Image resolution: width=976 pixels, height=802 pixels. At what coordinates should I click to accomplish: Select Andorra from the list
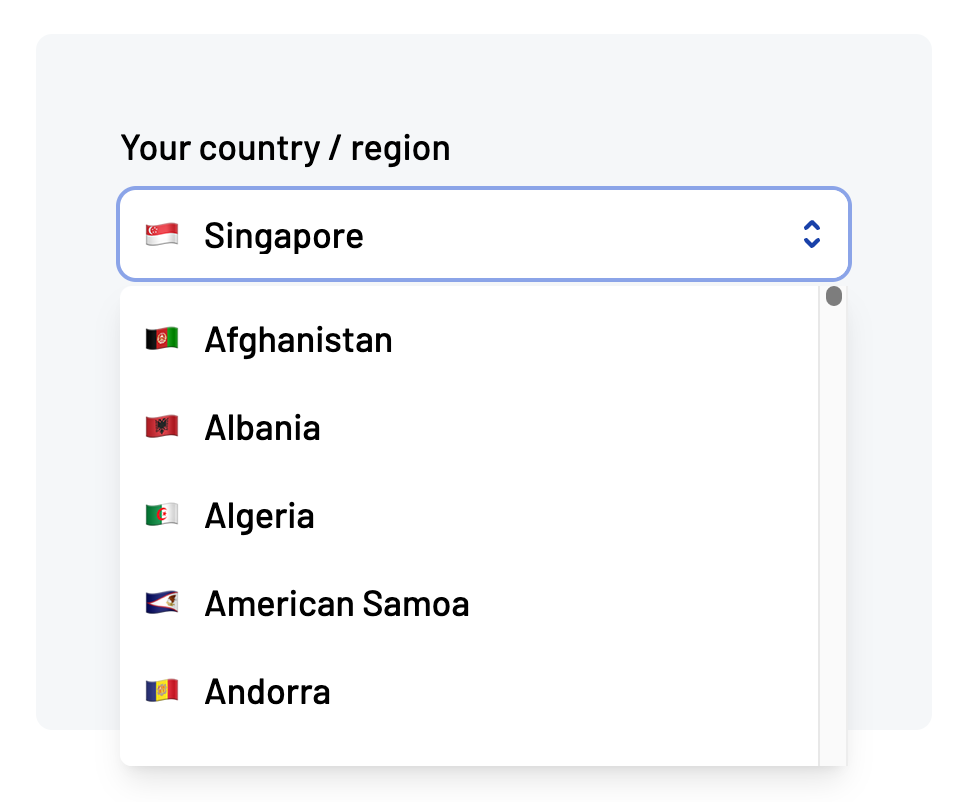(x=267, y=690)
